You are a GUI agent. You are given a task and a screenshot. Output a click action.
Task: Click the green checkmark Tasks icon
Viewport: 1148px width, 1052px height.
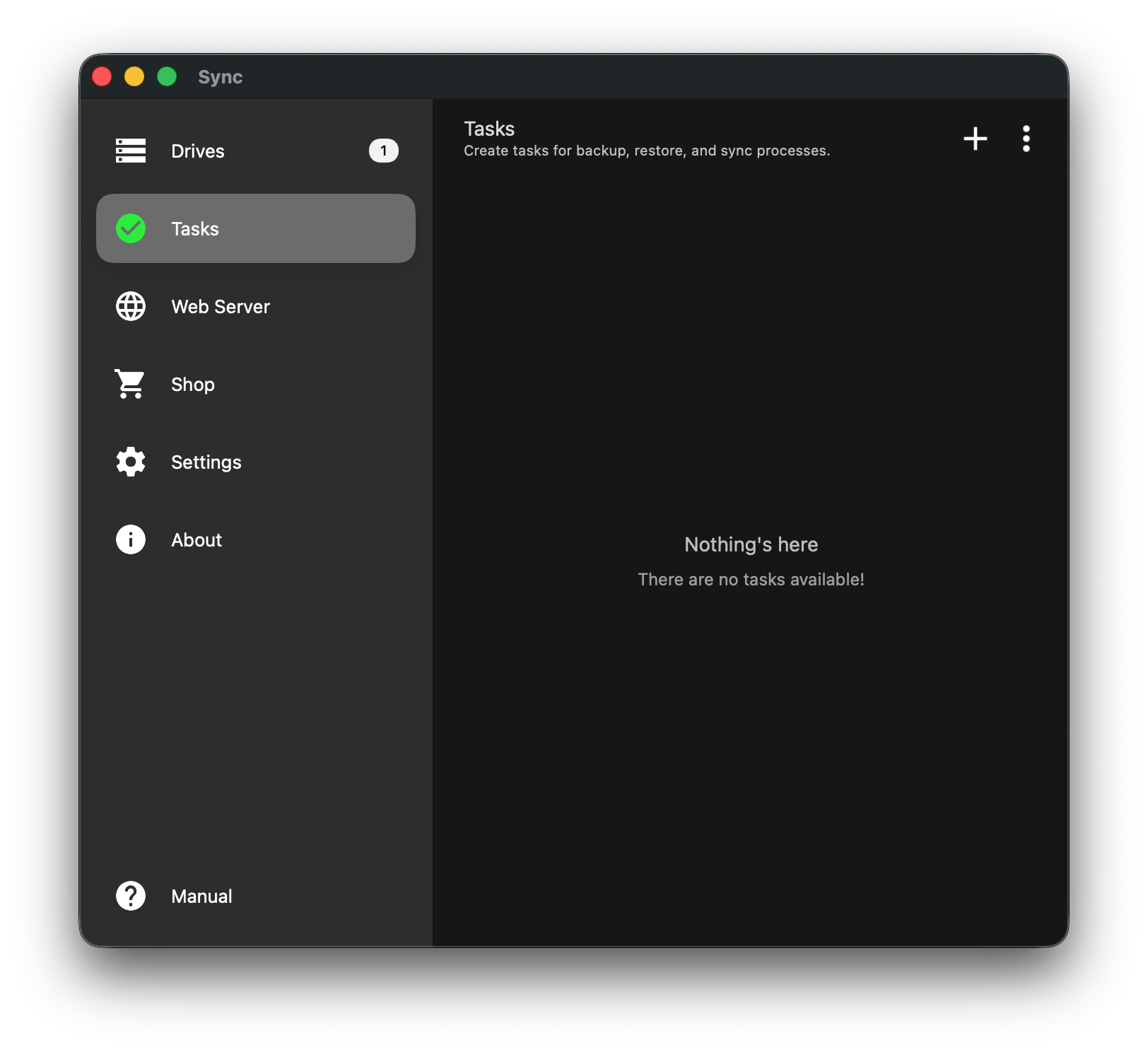[130, 228]
